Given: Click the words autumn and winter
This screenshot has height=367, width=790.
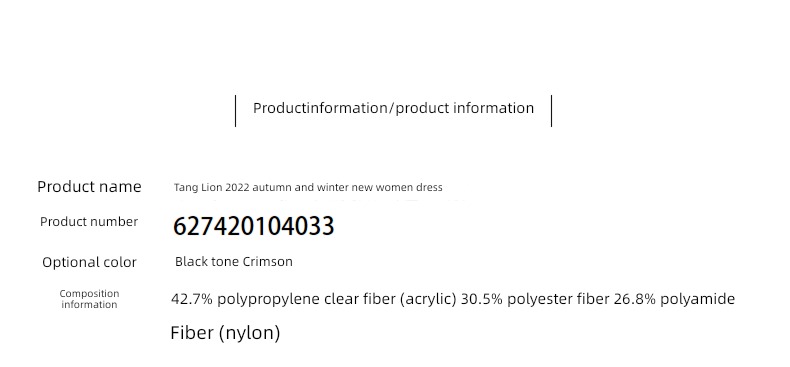Looking at the screenshot, I should (x=300, y=188).
